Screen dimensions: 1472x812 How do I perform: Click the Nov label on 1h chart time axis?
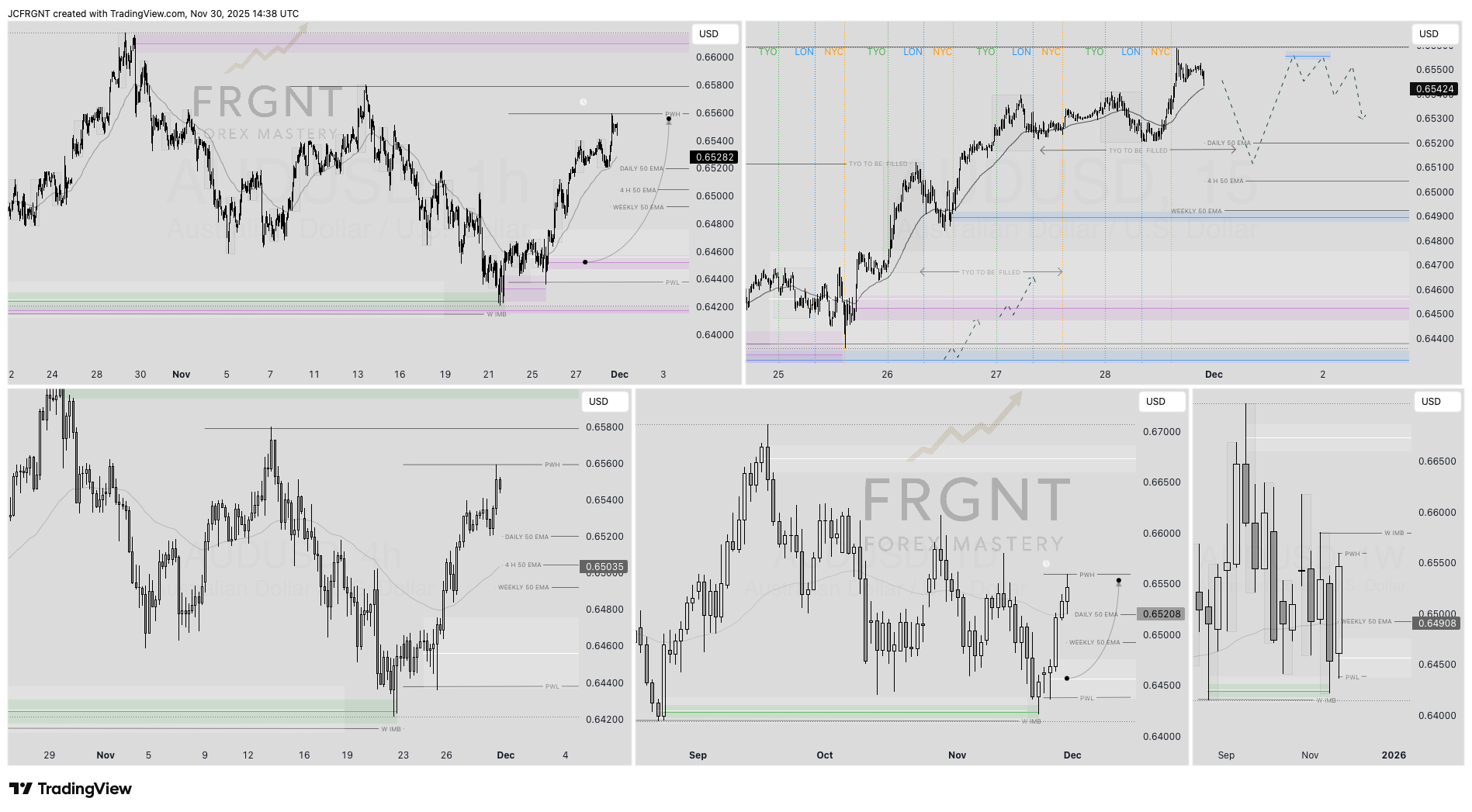(x=181, y=375)
